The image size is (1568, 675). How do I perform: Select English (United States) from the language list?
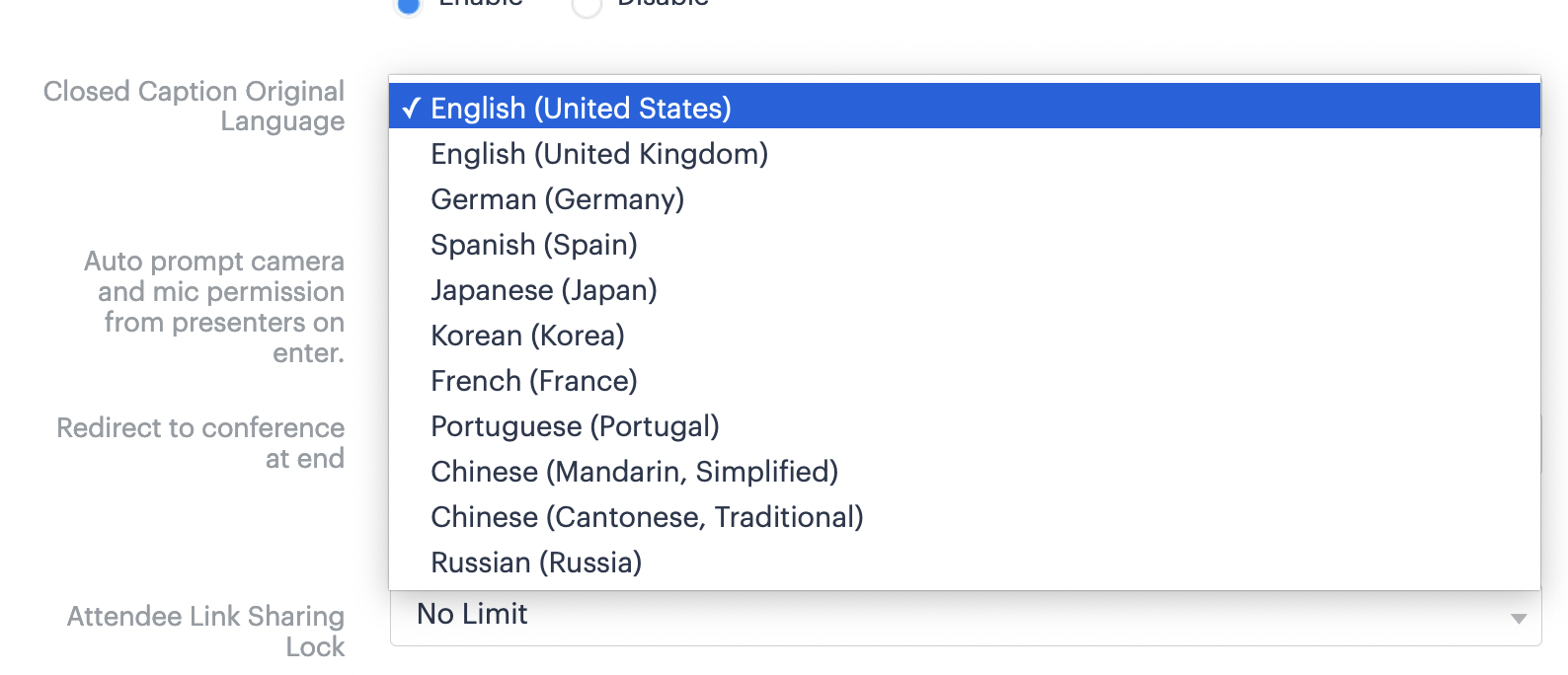(581, 108)
